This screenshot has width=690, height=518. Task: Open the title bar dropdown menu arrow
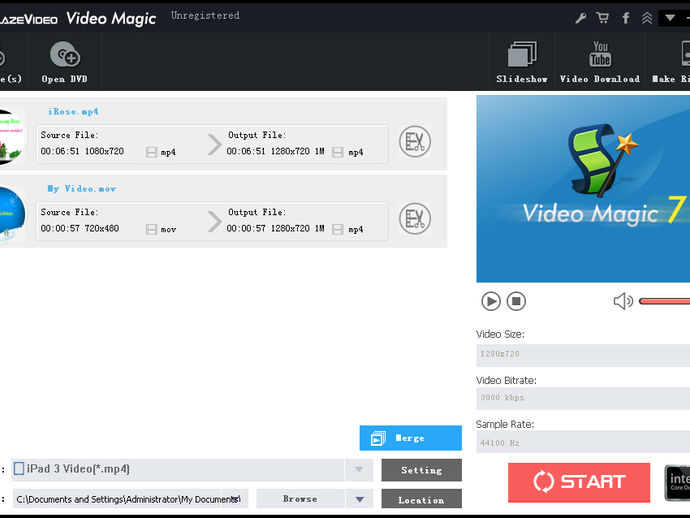(x=670, y=18)
